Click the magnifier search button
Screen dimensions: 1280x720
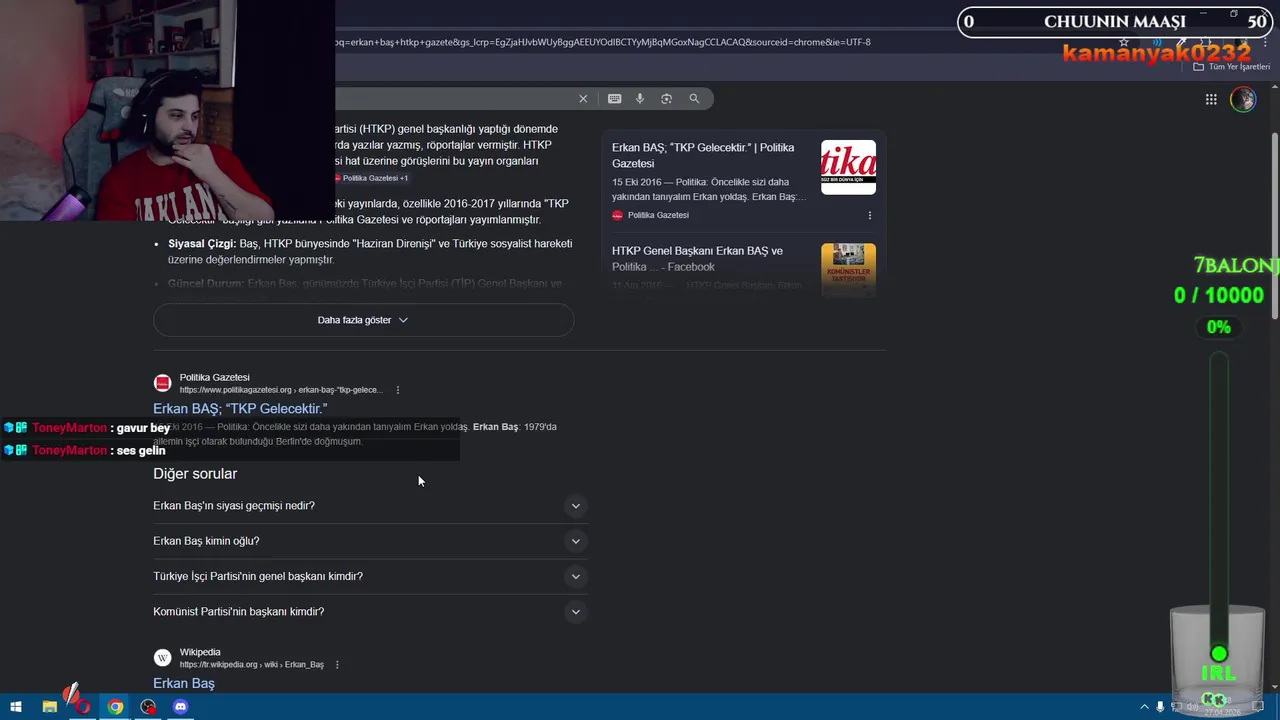click(x=694, y=99)
